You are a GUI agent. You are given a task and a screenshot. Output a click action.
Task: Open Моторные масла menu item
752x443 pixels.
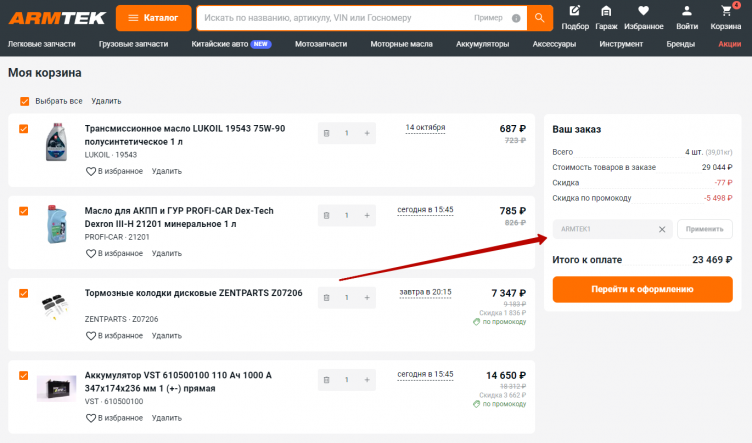click(401, 44)
